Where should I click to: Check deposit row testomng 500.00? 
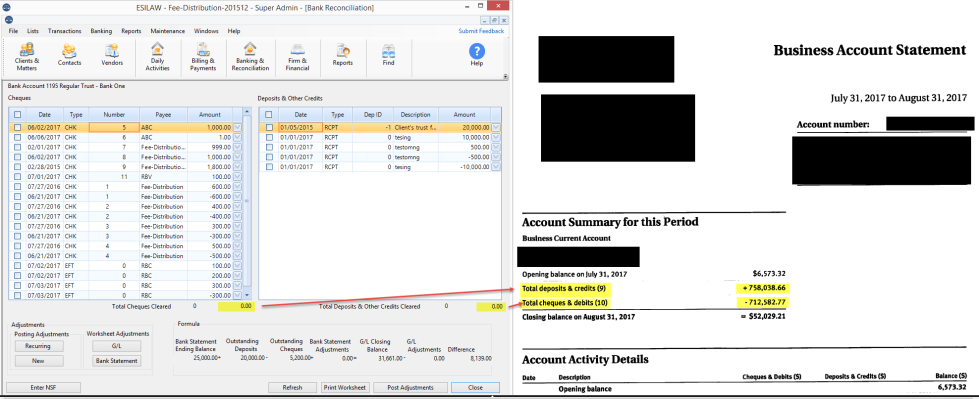(x=268, y=147)
